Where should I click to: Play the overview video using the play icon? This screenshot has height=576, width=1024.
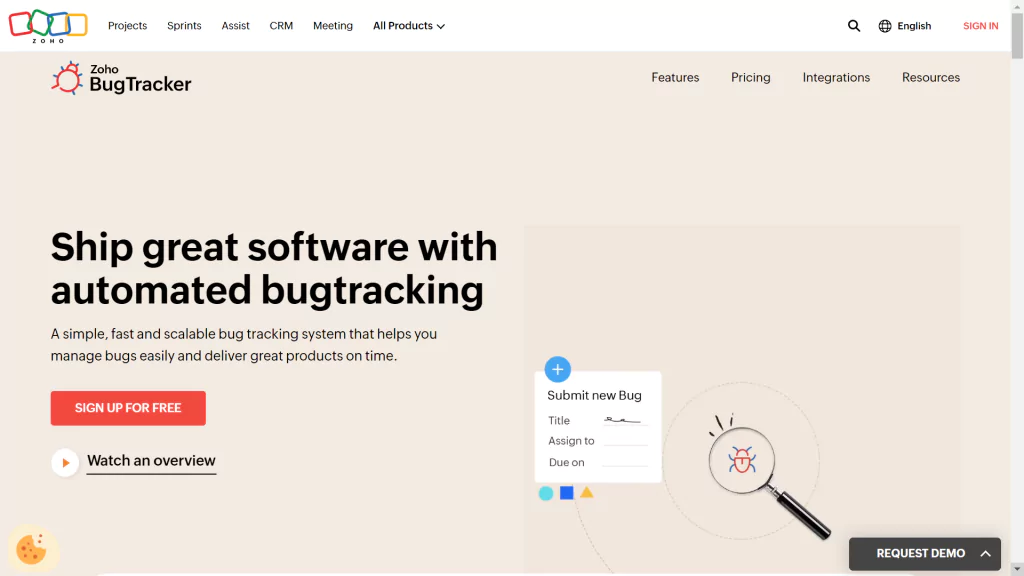point(65,462)
